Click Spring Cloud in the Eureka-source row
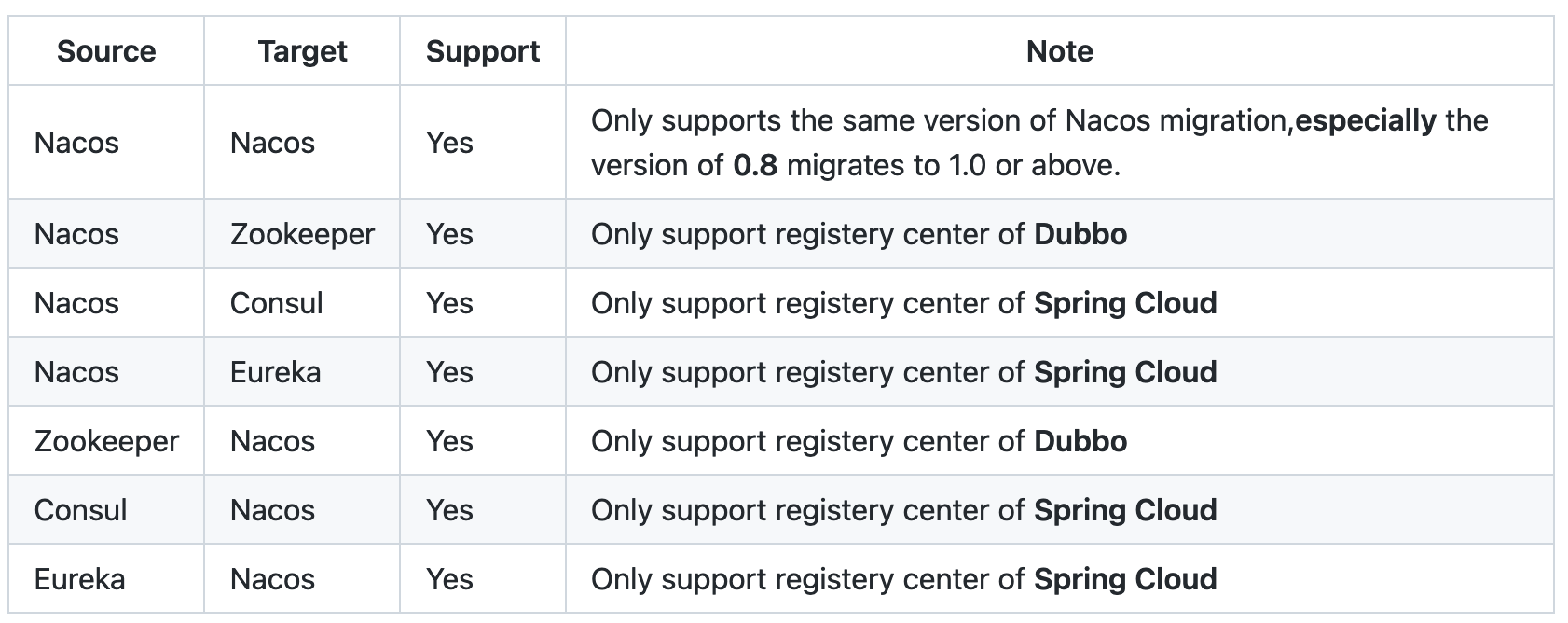The height and width of the screenshot is (623, 1568). point(1125,579)
